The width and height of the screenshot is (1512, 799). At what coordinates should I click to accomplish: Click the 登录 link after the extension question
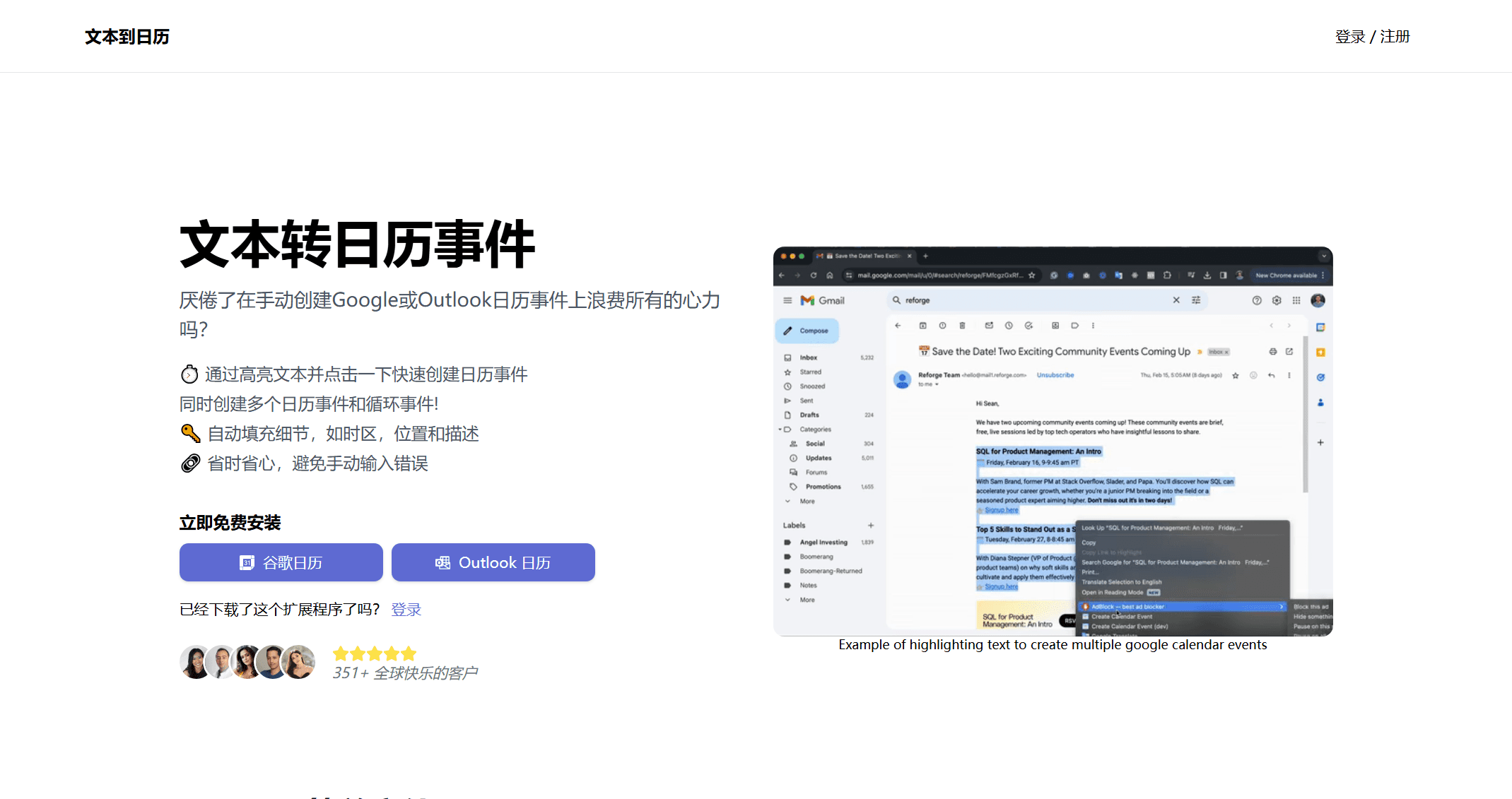tap(406, 610)
